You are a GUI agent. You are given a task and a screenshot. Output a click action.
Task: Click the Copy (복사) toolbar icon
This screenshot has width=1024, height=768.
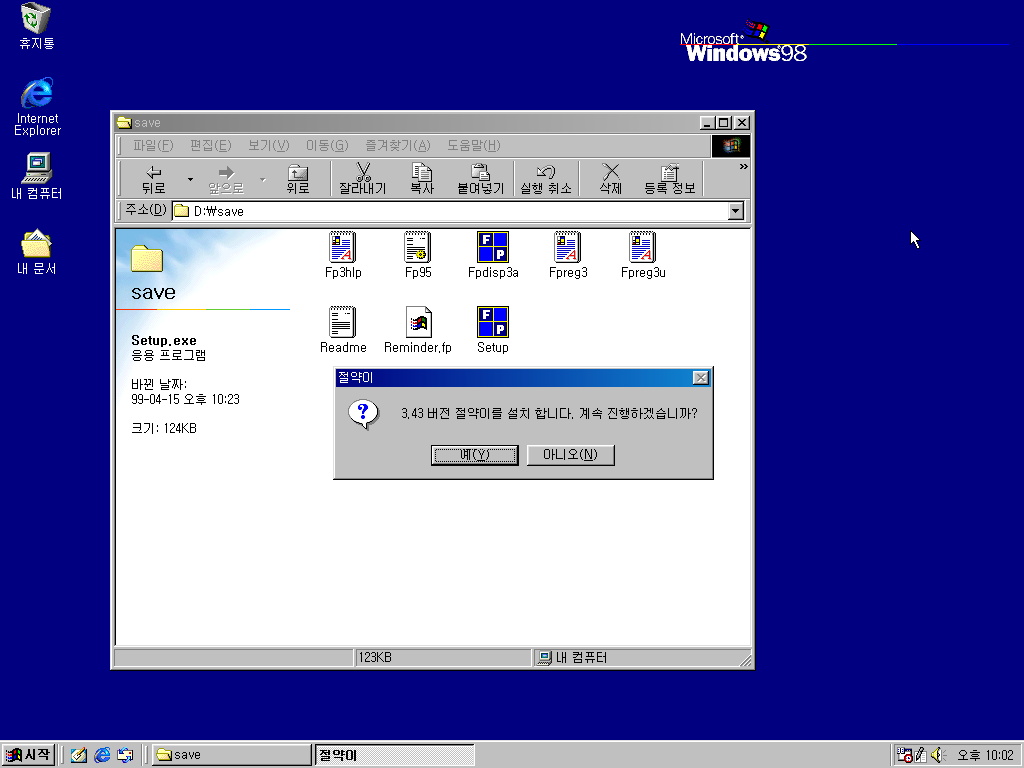coord(422,179)
